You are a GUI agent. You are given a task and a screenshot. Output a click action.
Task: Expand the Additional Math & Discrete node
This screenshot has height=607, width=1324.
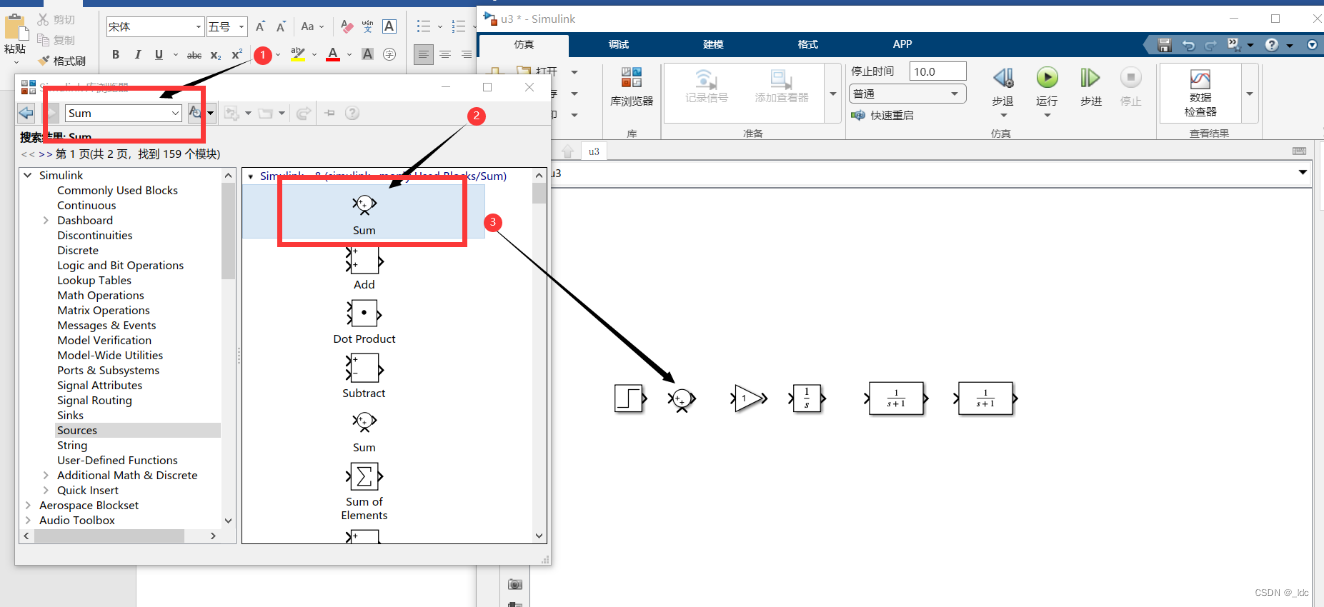click(x=45, y=476)
